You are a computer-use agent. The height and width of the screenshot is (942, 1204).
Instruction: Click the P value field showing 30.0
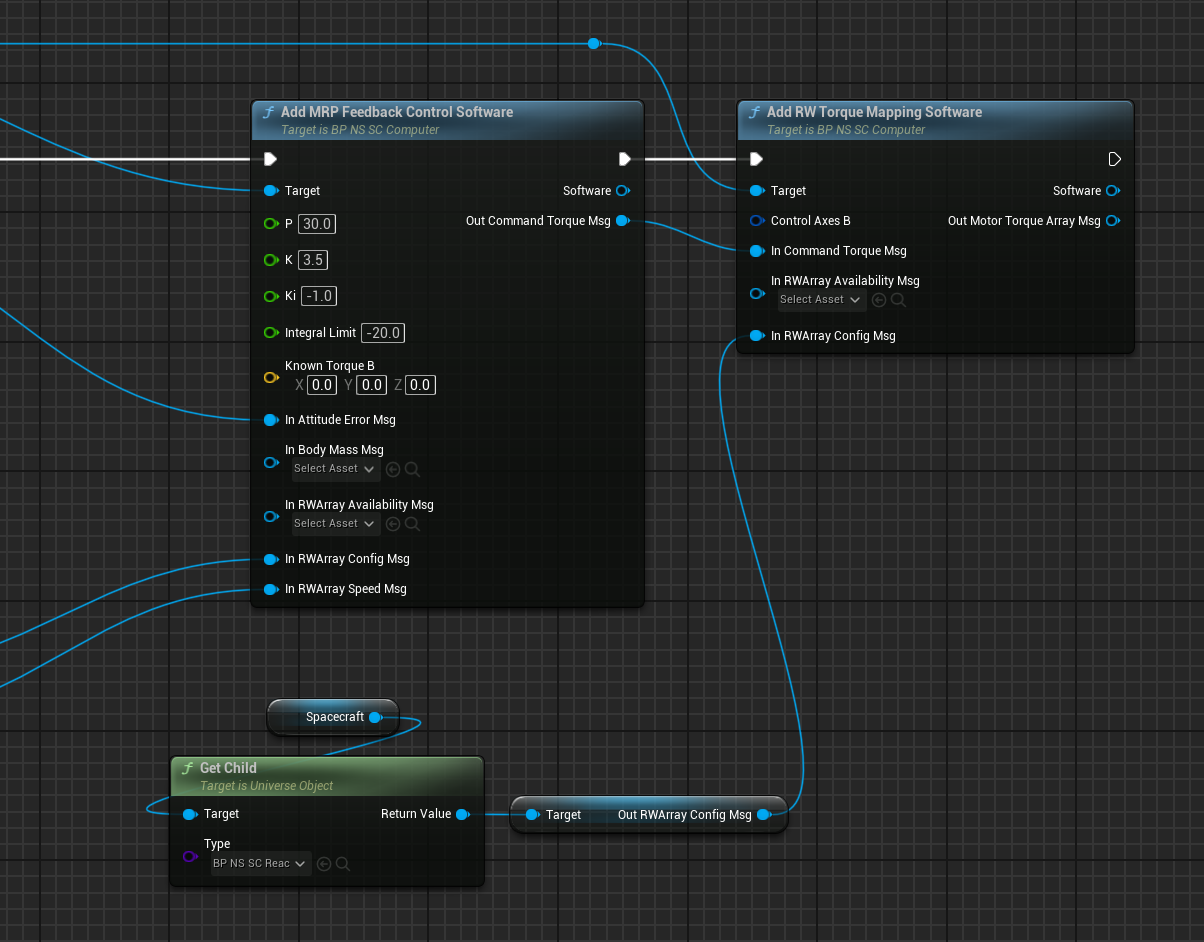(x=317, y=224)
